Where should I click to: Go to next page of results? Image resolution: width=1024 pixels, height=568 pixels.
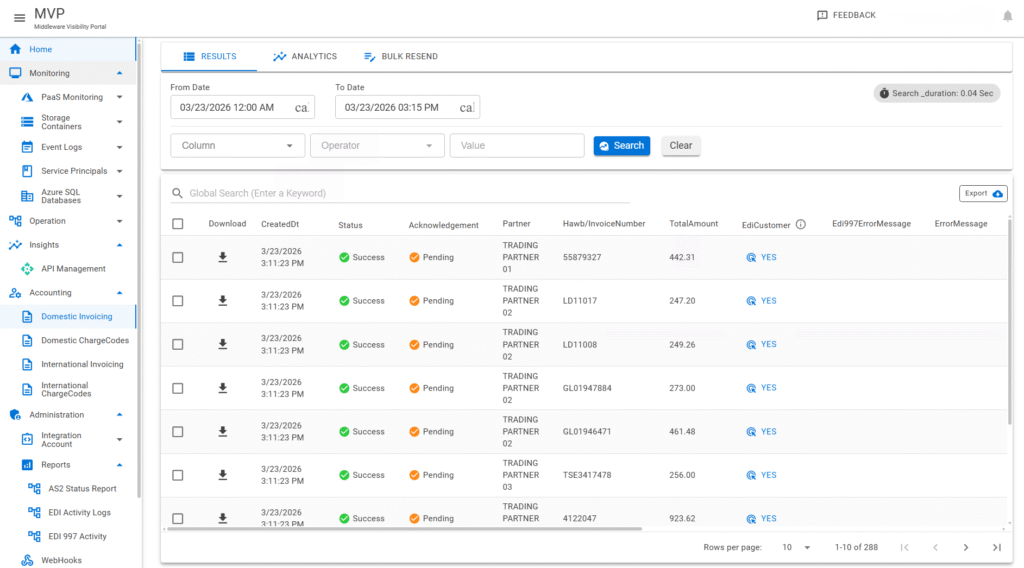tap(966, 547)
